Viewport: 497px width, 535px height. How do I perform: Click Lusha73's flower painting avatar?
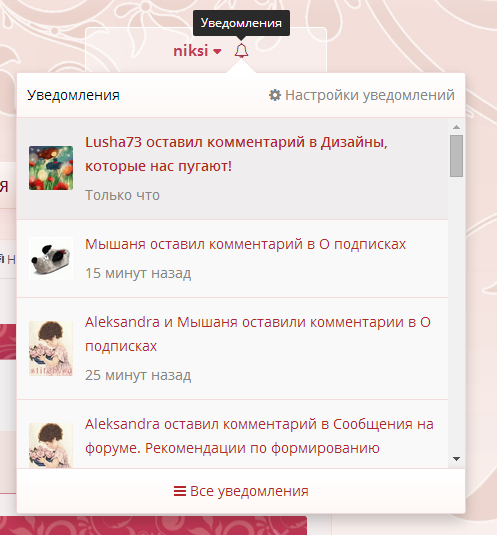(51, 168)
